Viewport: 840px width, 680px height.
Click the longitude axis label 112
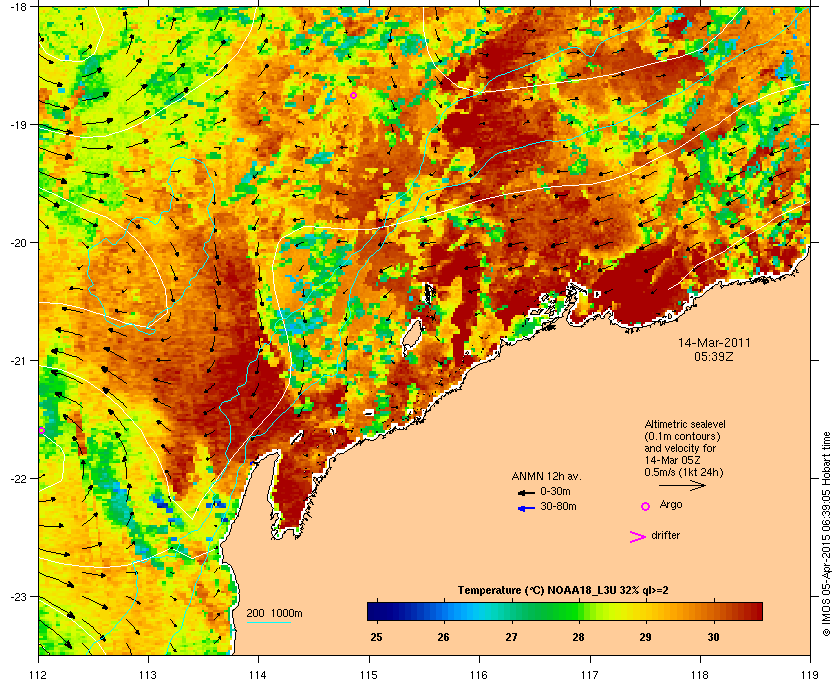[38, 674]
